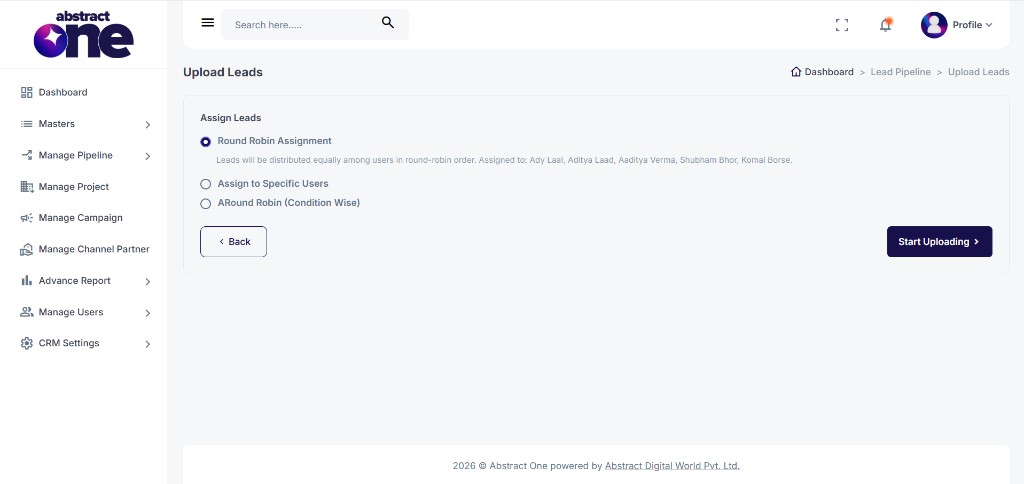Screen dimensions: 1024x484
Task: Open the Manage Project menu item
Action: point(74,187)
